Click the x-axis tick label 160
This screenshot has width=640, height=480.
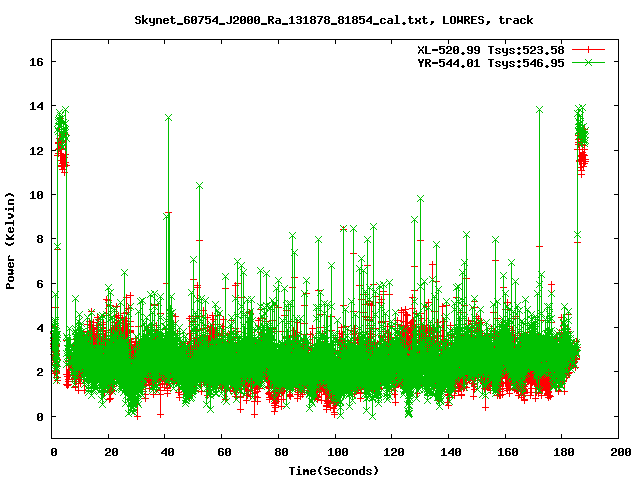507,452
